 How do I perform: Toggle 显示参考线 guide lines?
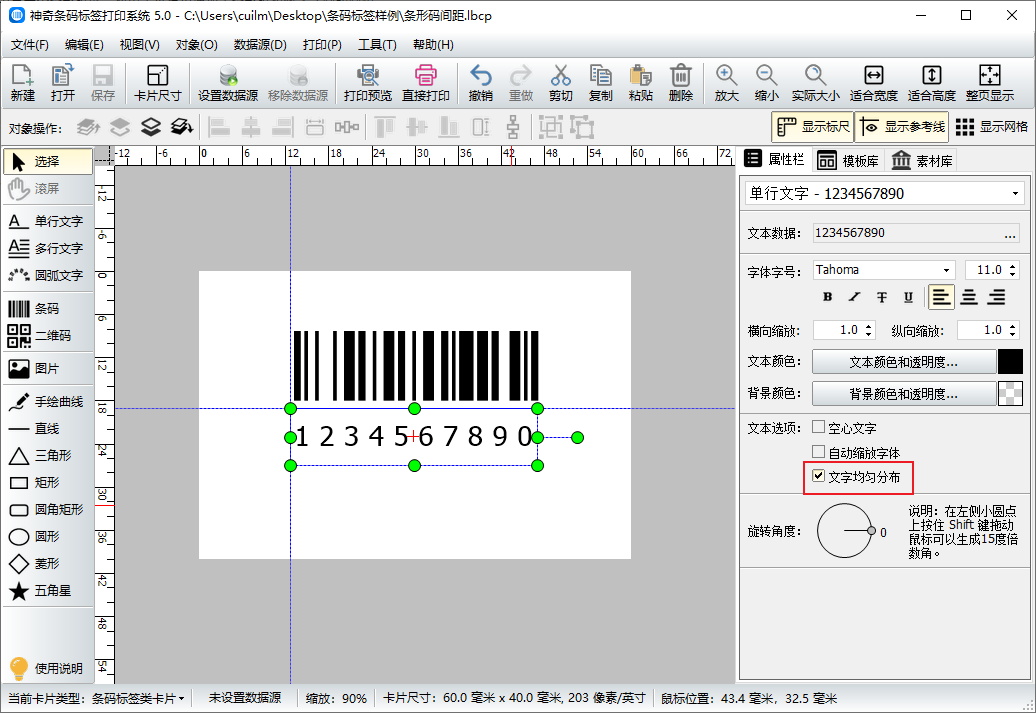tap(902, 127)
